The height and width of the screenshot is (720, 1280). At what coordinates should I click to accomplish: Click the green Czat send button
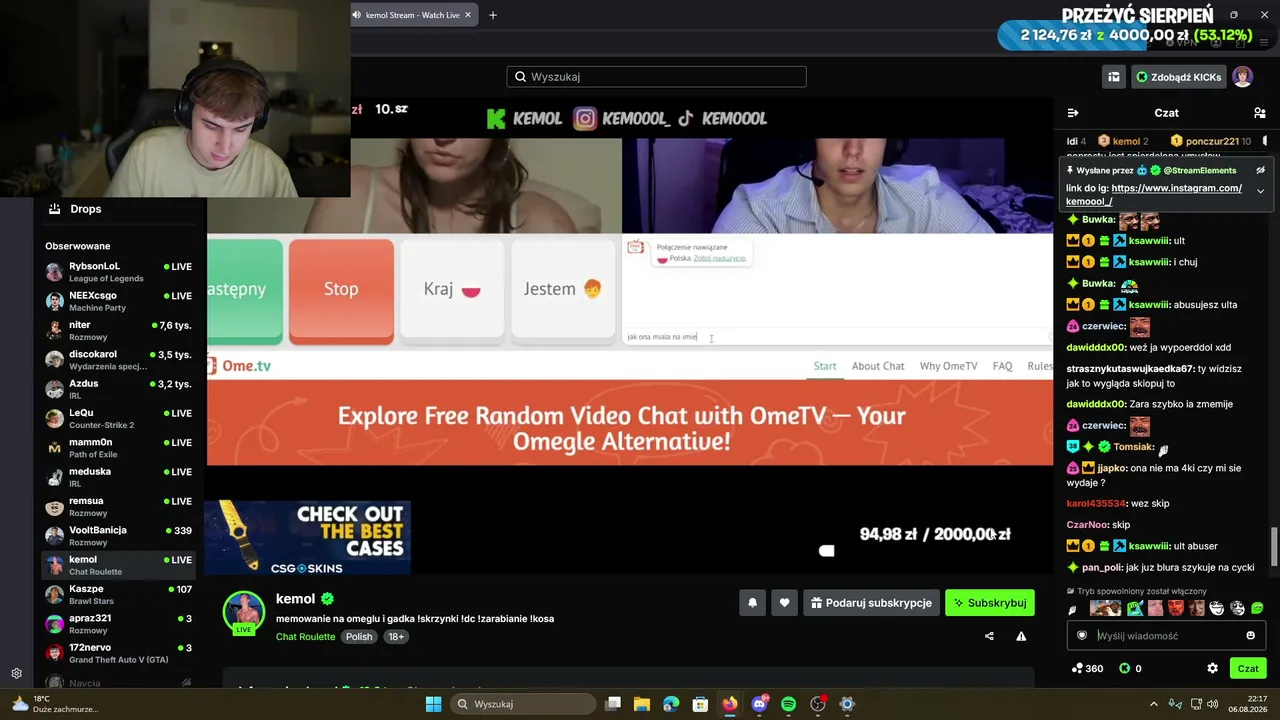(x=1248, y=668)
